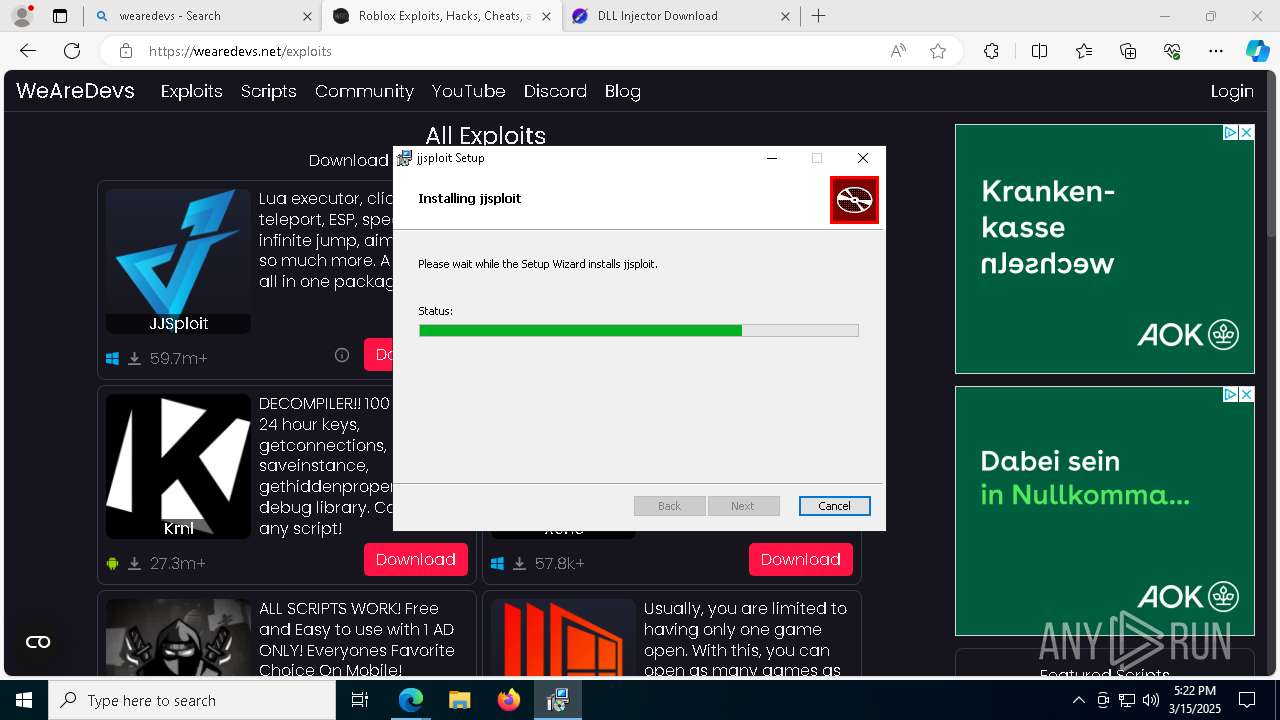Image resolution: width=1280 pixels, height=720 pixels.
Task: Toggle the Split screen icon
Action: (1039, 51)
